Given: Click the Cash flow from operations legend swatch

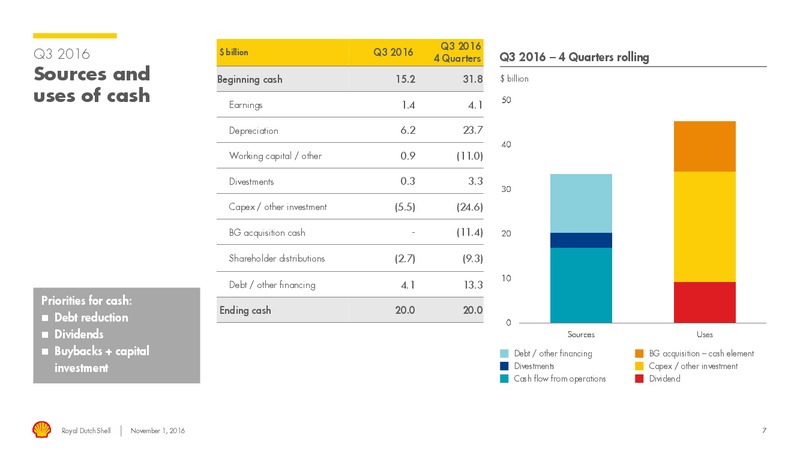Looking at the screenshot, I should click(504, 379).
